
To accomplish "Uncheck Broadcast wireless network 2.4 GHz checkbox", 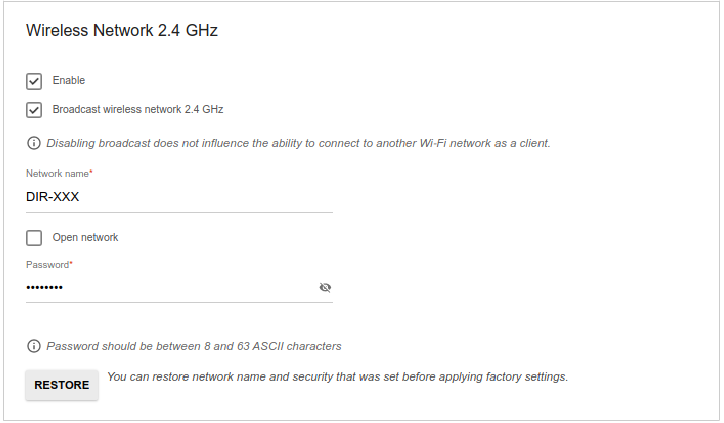I will [34, 110].
